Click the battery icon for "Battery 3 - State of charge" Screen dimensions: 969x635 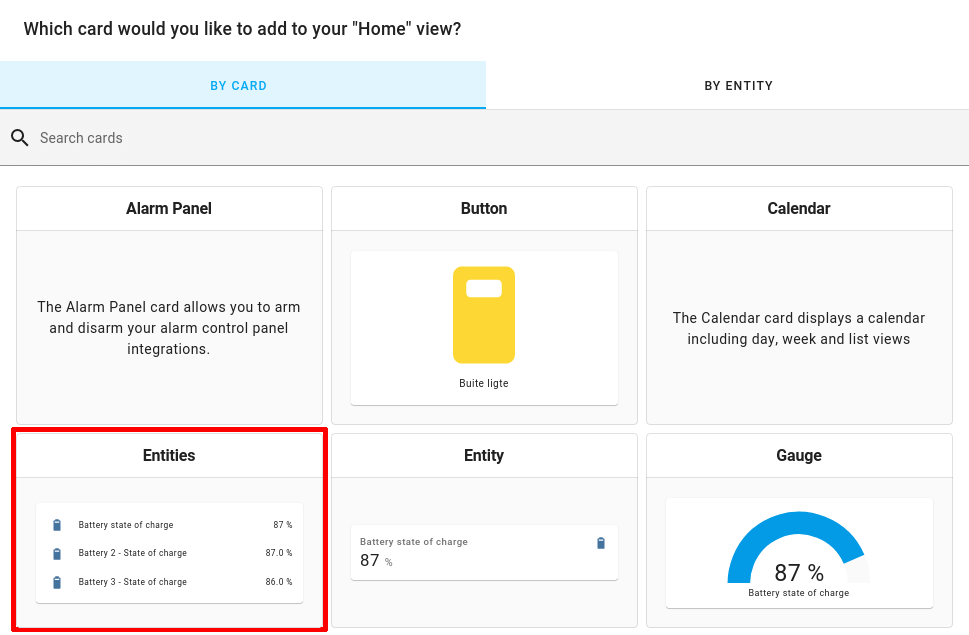click(57, 581)
